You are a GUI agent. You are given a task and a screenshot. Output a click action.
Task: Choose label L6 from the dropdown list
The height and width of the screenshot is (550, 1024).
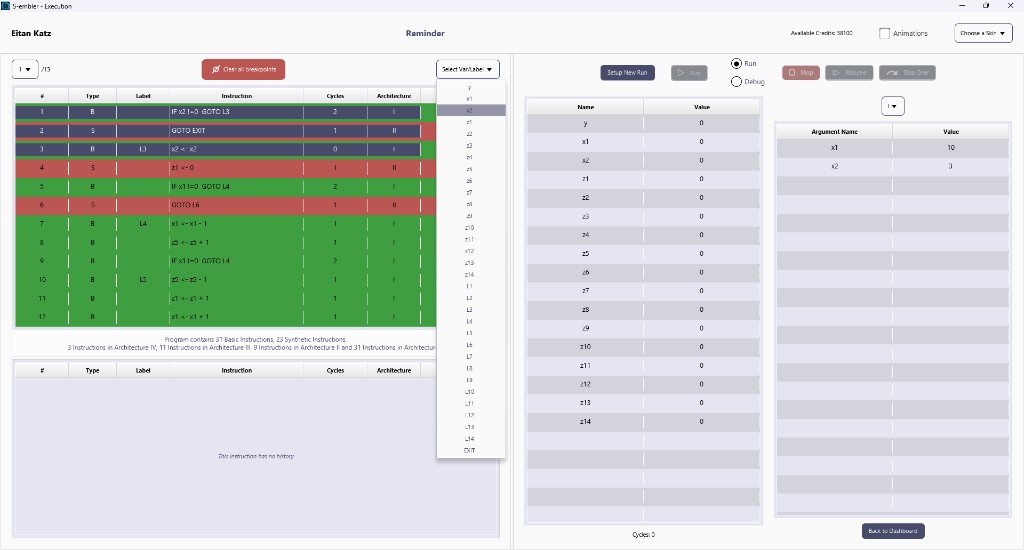470,346
